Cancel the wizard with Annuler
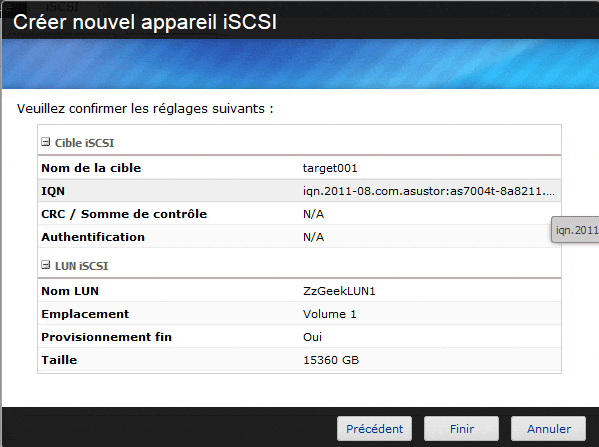Screen dimensions: 599x447 (549, 429)
